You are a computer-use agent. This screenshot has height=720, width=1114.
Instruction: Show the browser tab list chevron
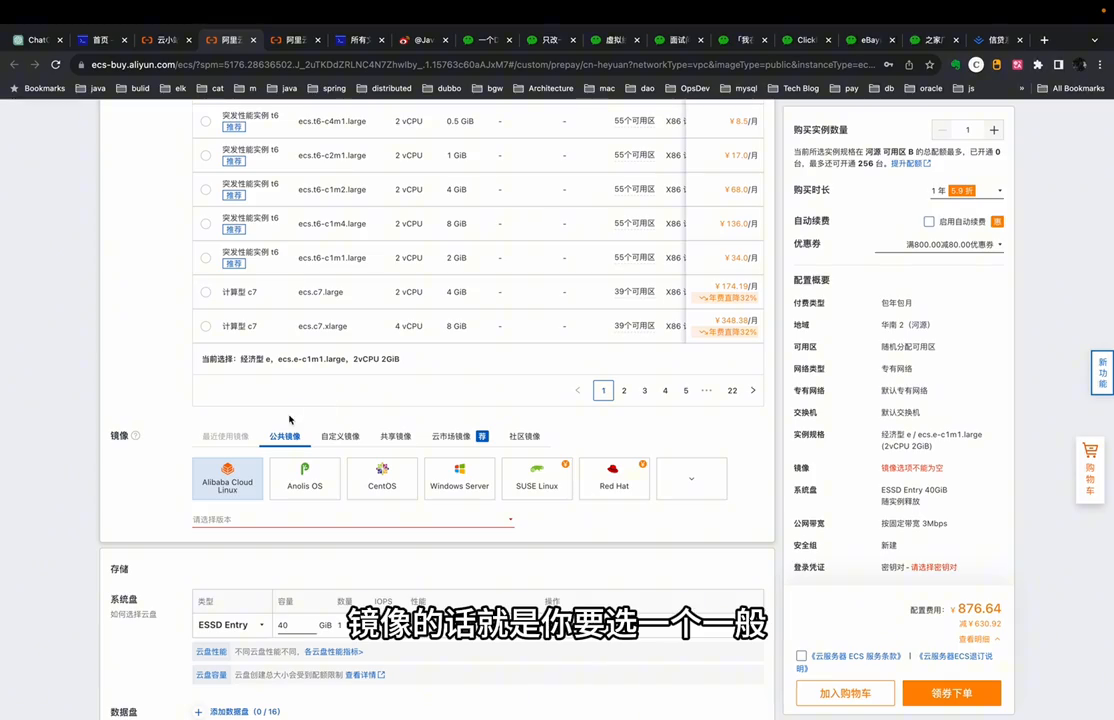[1095, 40]
